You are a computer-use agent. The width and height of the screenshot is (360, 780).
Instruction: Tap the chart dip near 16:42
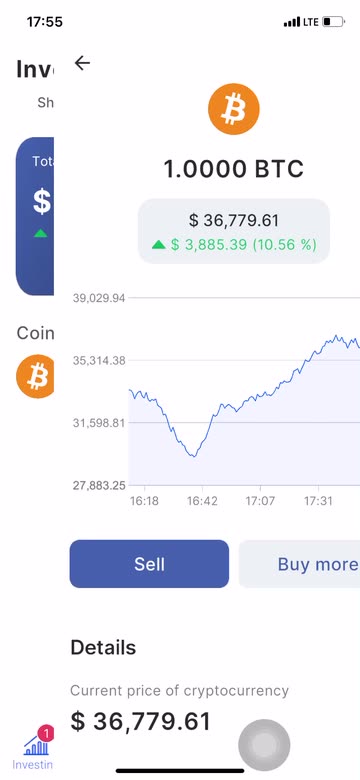tap(194, 455)
